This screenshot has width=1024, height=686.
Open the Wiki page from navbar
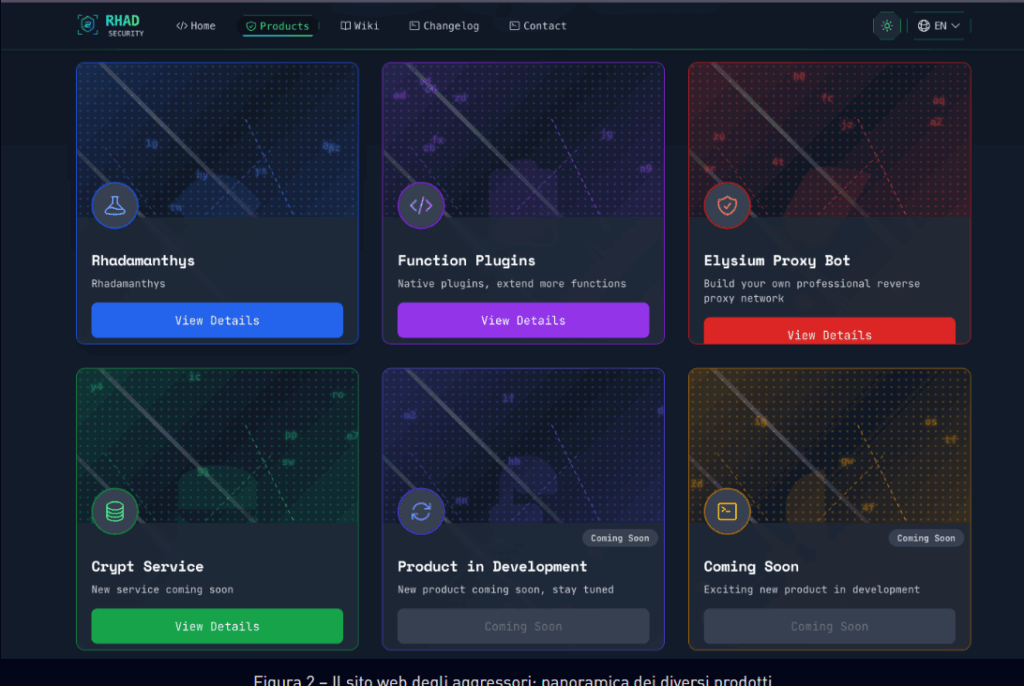click(360, 26)
